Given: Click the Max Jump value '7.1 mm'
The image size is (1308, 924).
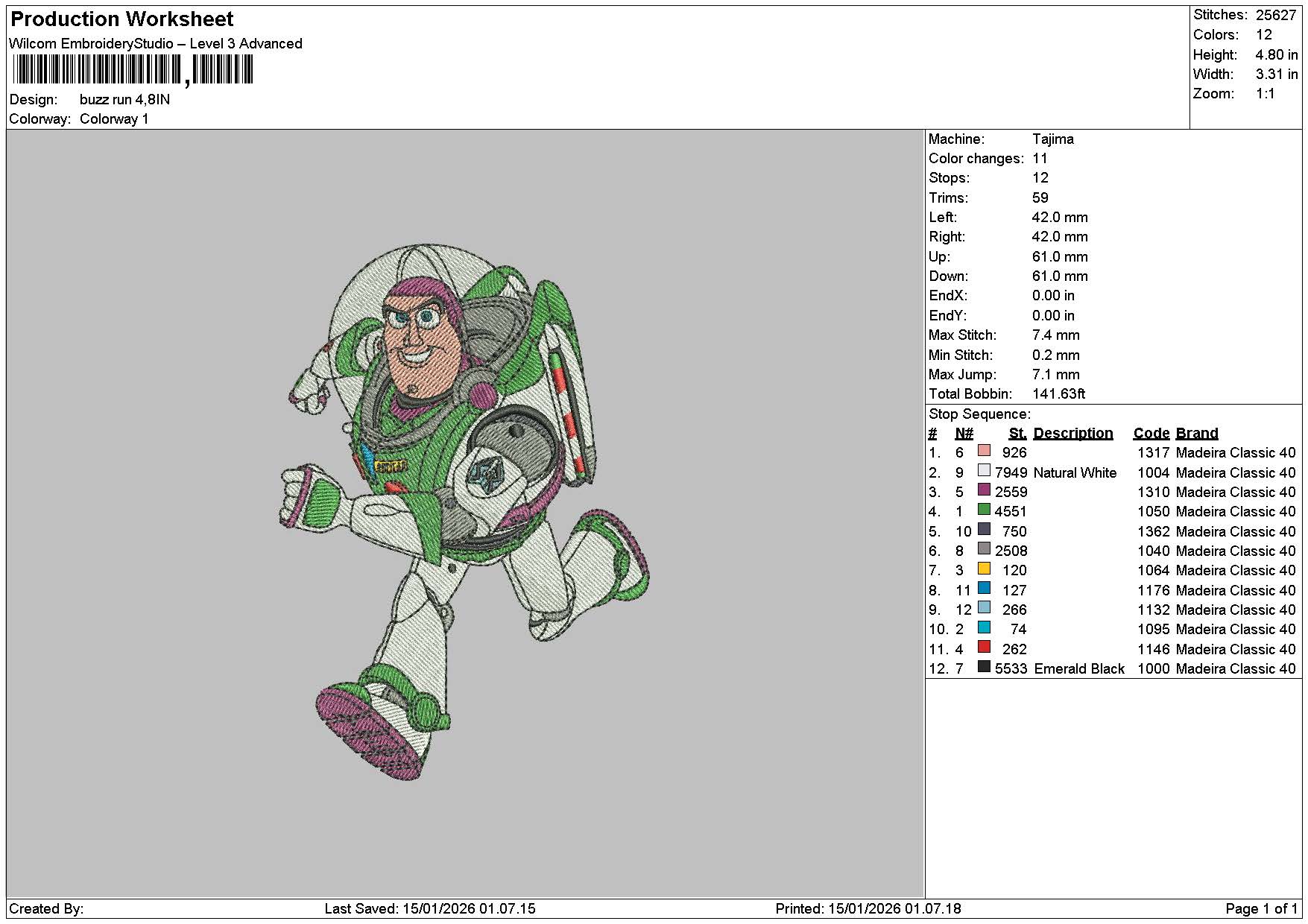Looking at the screenshot, I should tap(1055, 375).
